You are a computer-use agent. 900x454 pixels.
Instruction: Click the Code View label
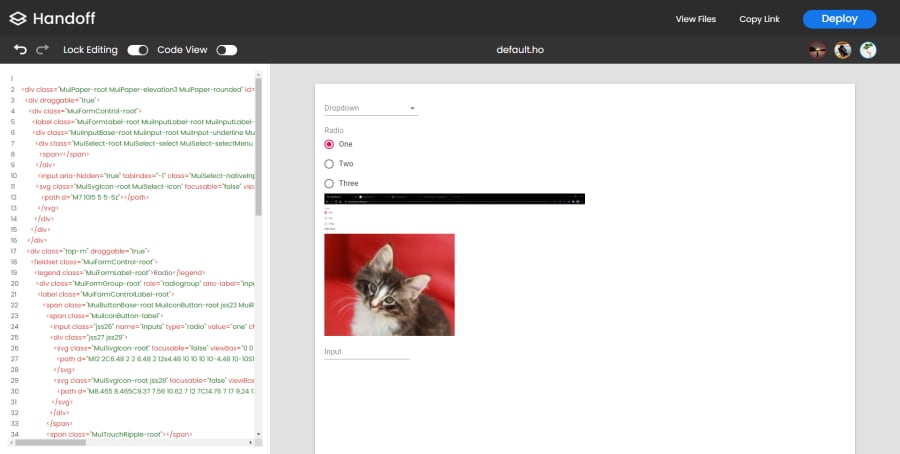coord(182,50)
